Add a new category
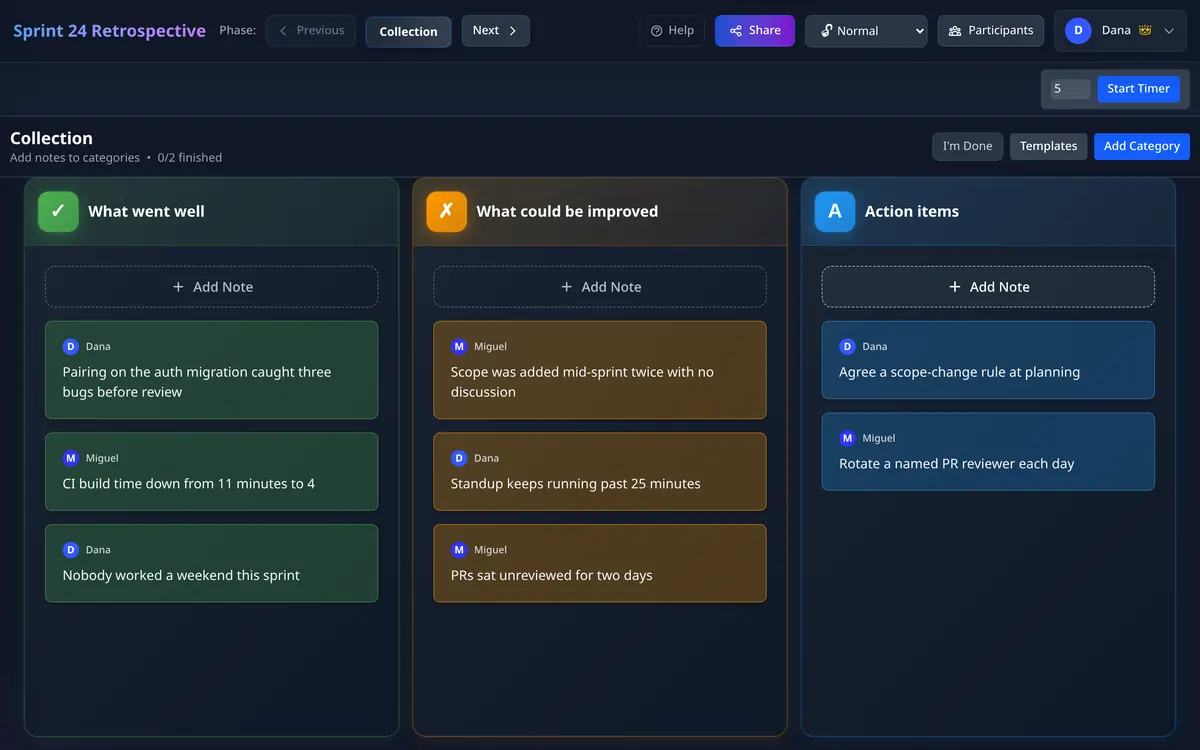Screen dimensions: 1200x750 pyautogui.click(x=1142, y=146)
